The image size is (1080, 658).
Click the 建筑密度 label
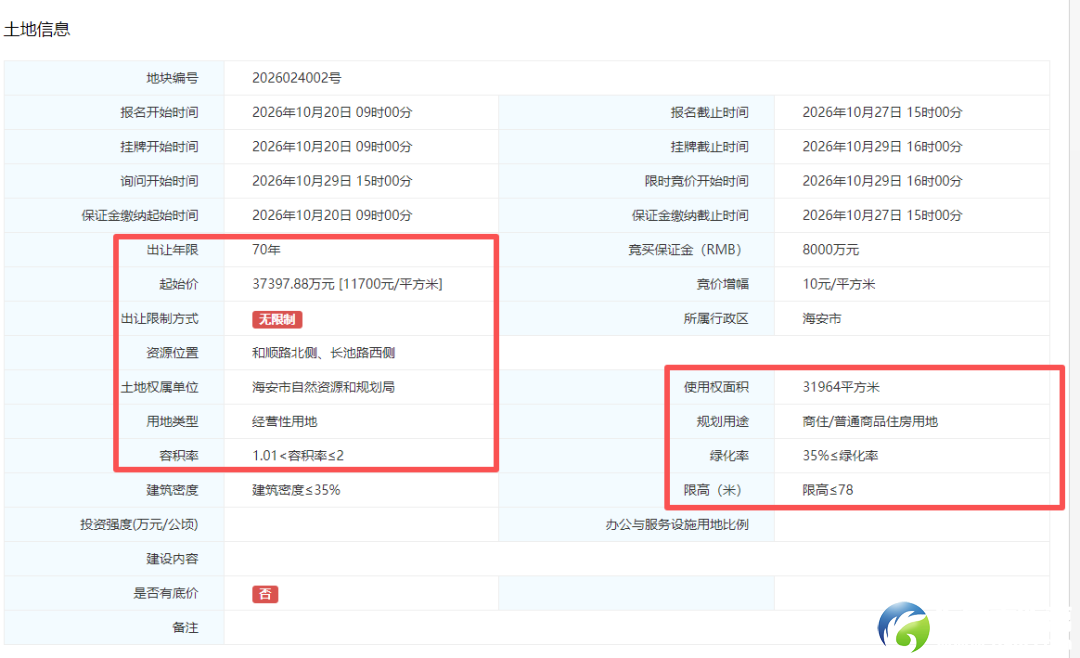(x=172, y=491)
